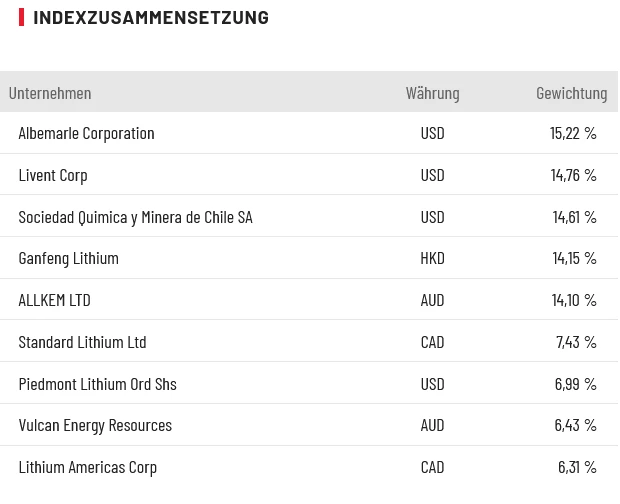Sort by the Unternehmen column header
Screen dimensions: 620x504
(50, 93)
